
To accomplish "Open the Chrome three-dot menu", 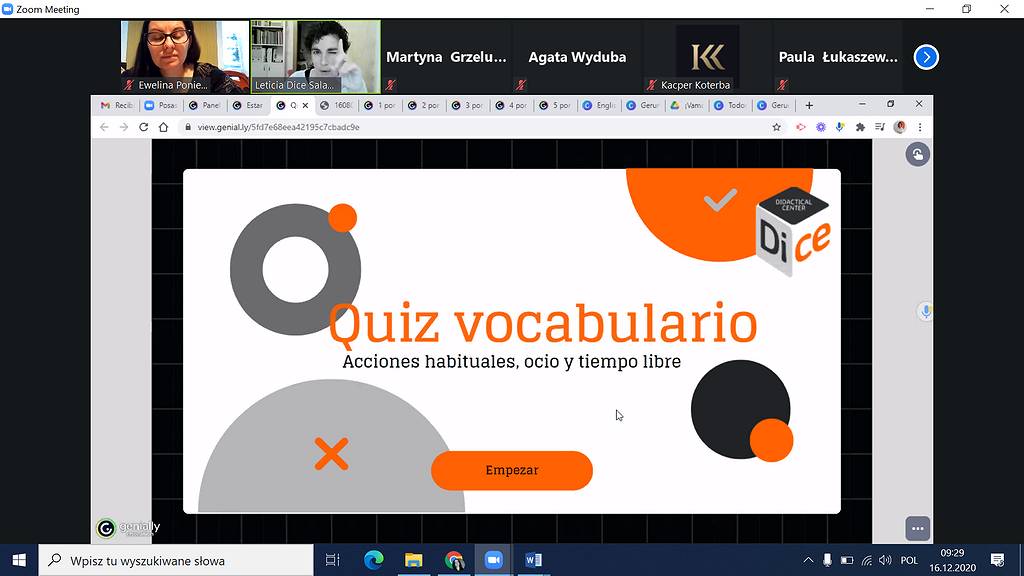I will click(920, 127).
